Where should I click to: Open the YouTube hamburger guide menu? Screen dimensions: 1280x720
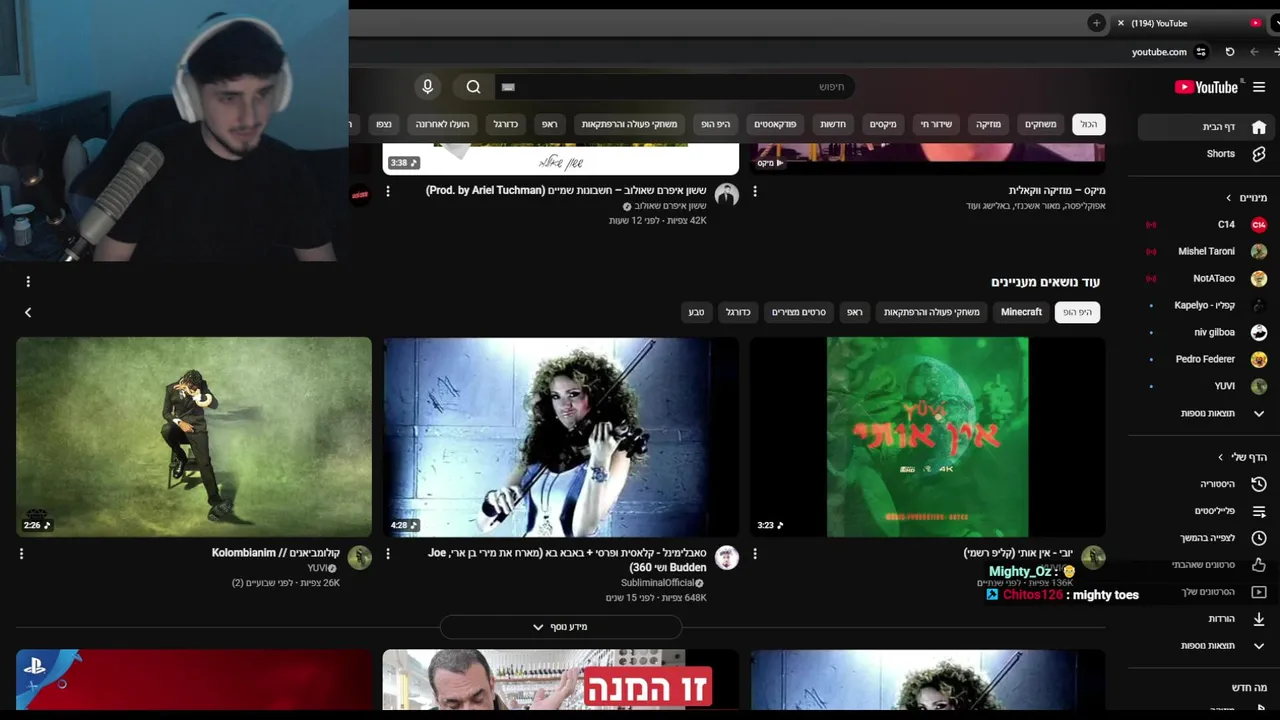pos(1259,87)
